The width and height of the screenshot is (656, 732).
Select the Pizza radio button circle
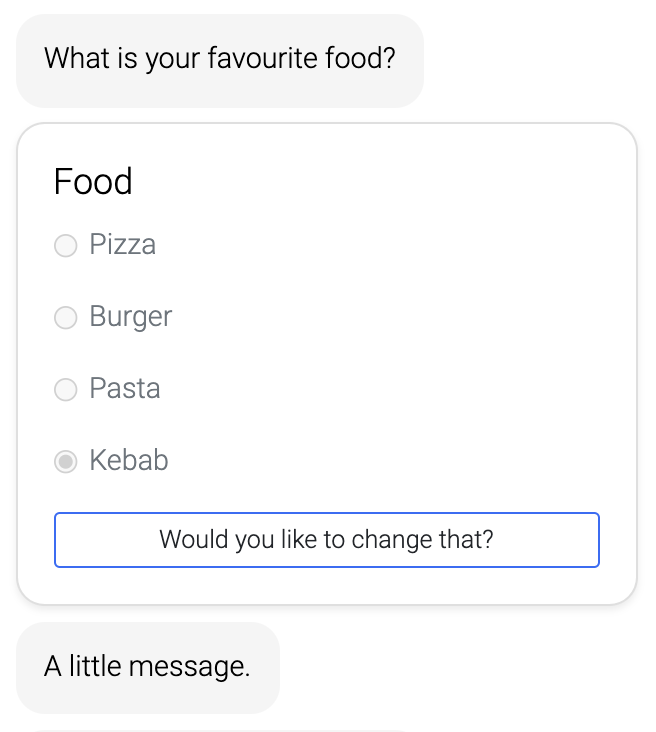pyautogui.click(x=65, y=246)
